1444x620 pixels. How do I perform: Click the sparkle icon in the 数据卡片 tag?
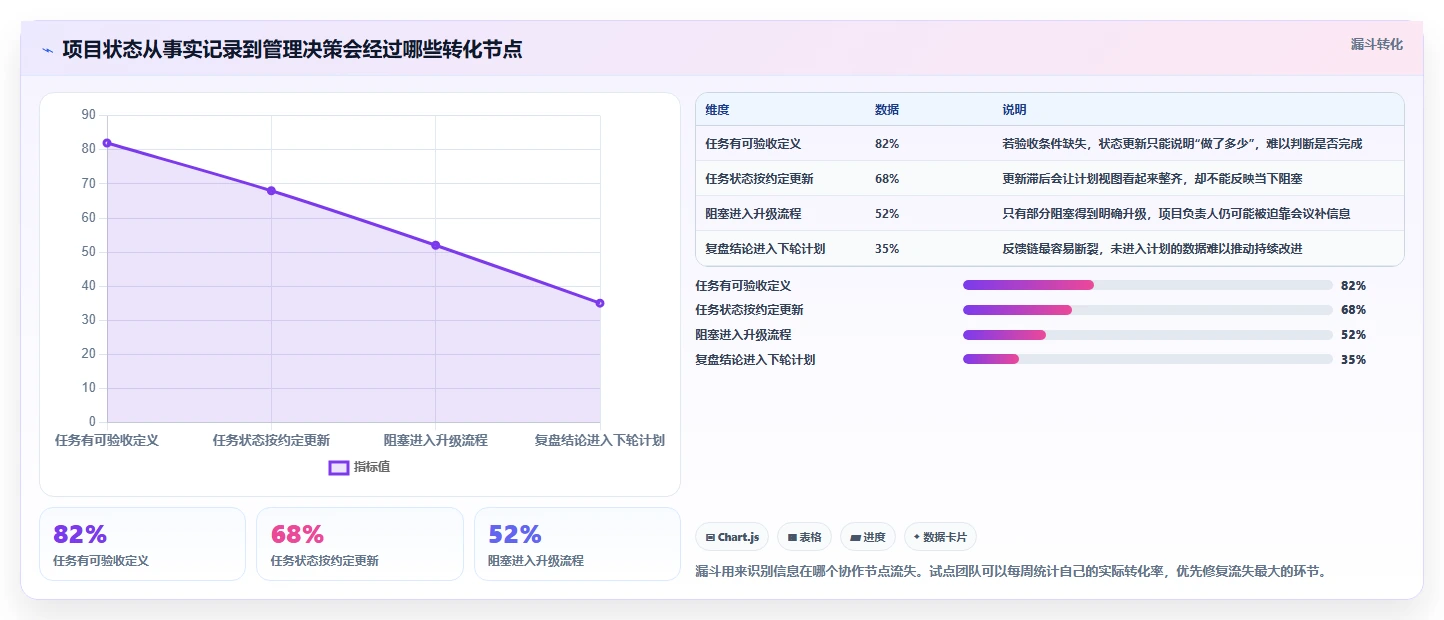pyautogui.click(x=917, y=537)
